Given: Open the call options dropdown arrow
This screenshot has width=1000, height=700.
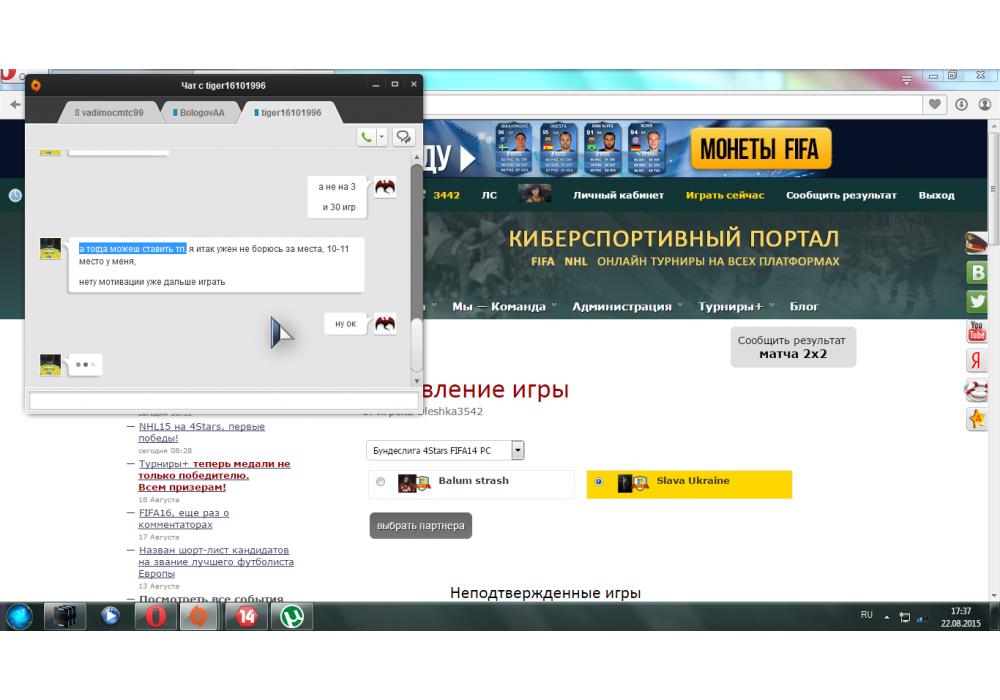Looking at the screenshot, I should coord(381,137).
